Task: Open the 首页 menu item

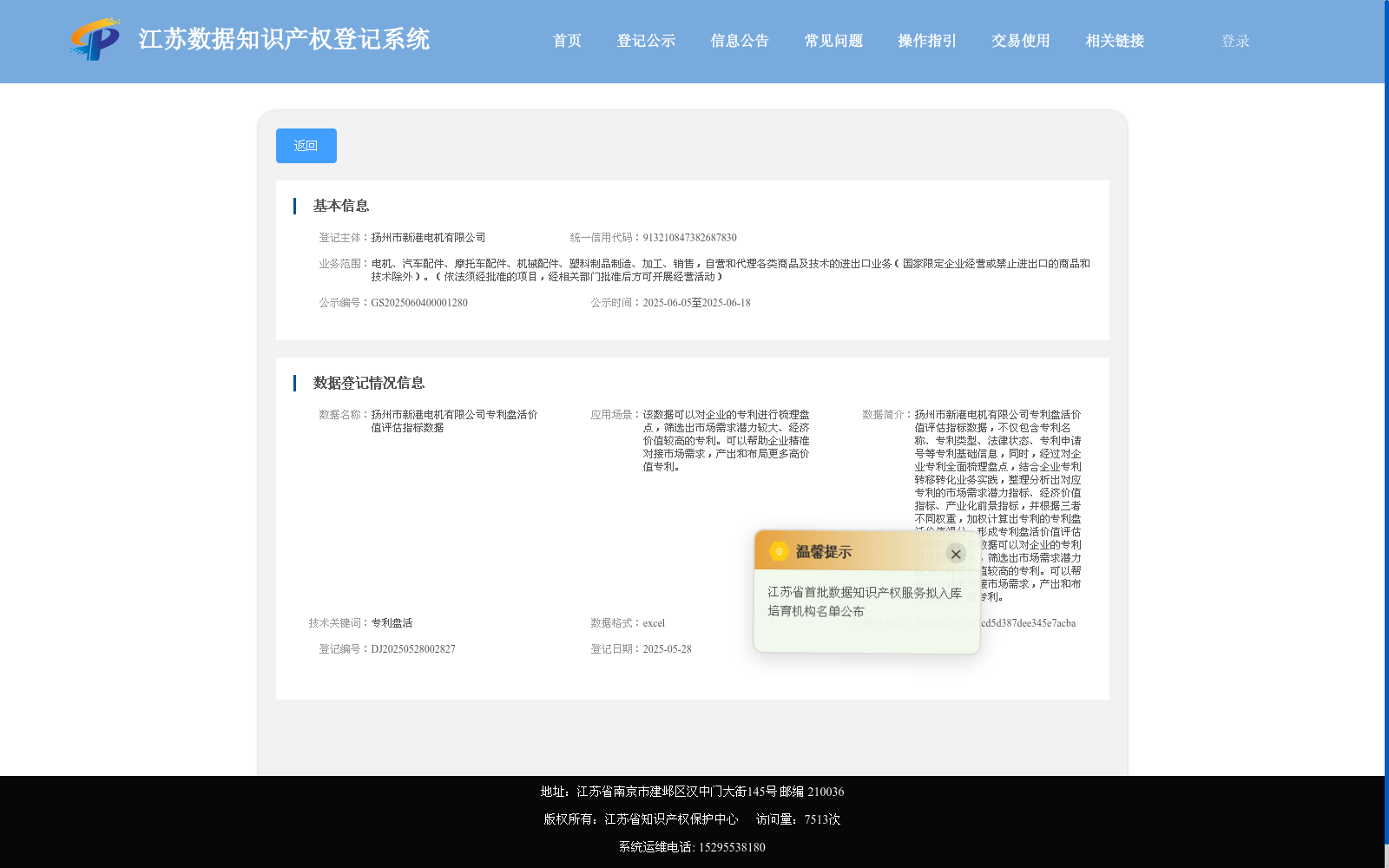Action: point(567,41)
